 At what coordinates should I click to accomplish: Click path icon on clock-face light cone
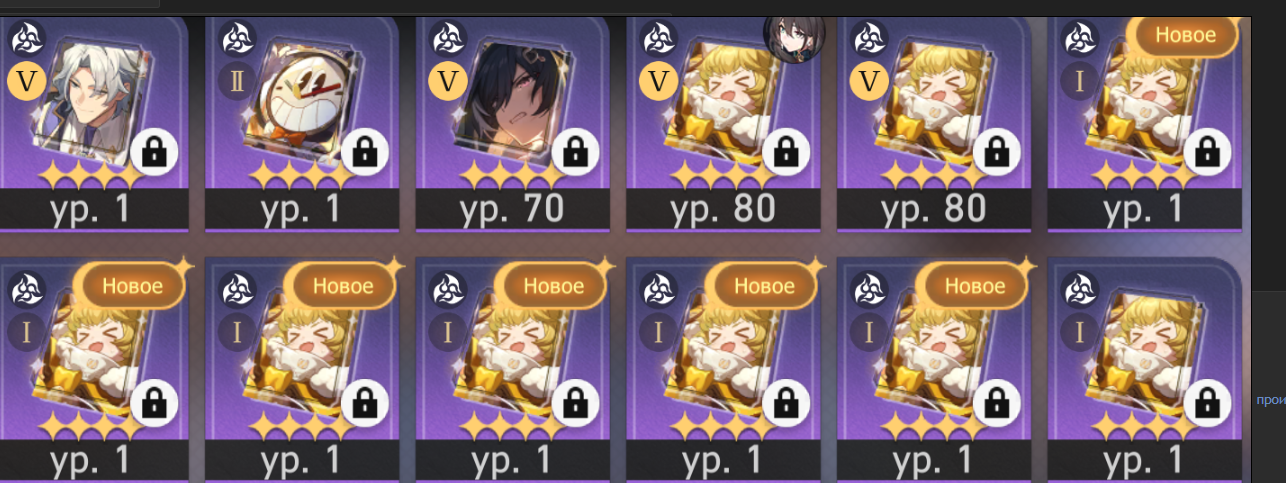[x=237, y=41]
